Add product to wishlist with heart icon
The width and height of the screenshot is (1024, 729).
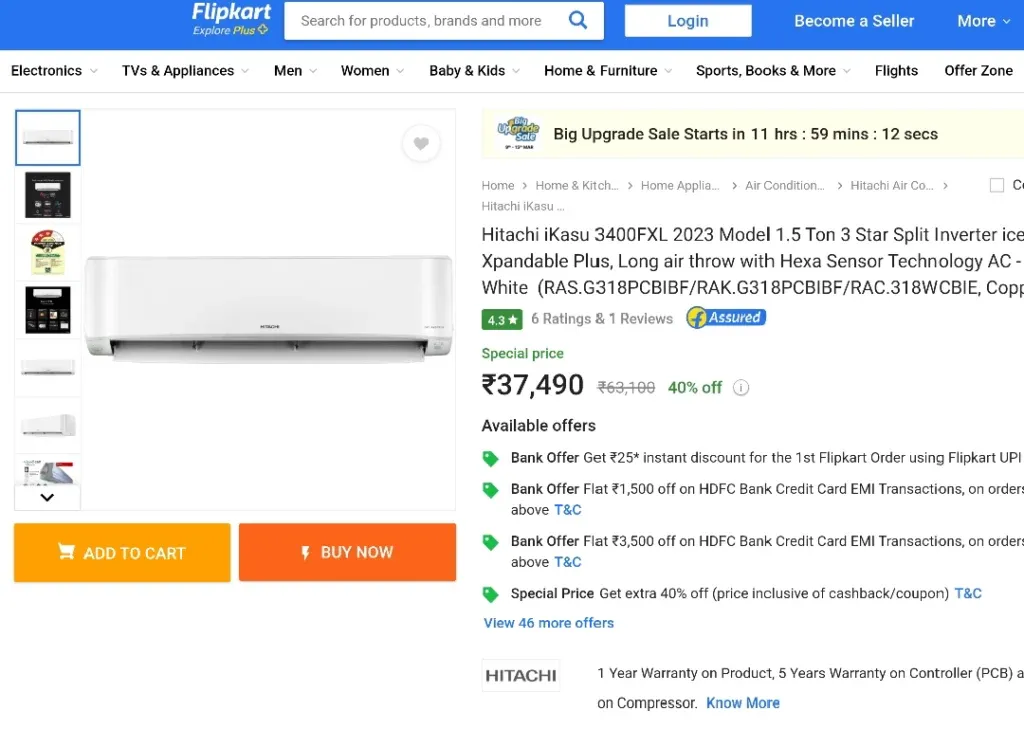(x=421, y=143)
